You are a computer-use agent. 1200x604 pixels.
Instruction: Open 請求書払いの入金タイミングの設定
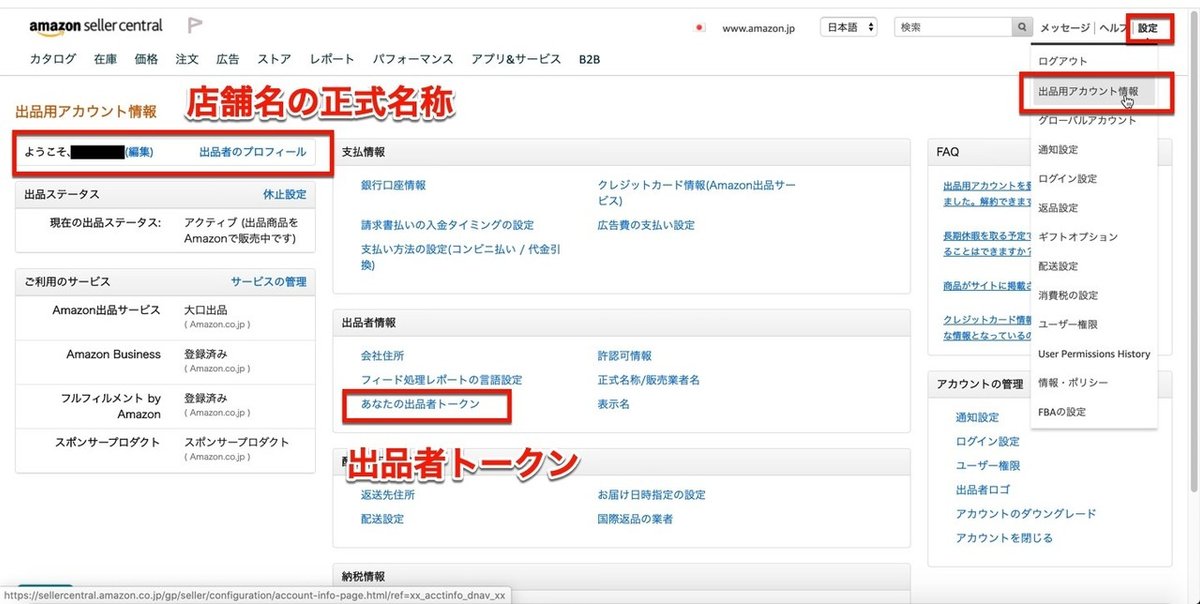[447, 225]
